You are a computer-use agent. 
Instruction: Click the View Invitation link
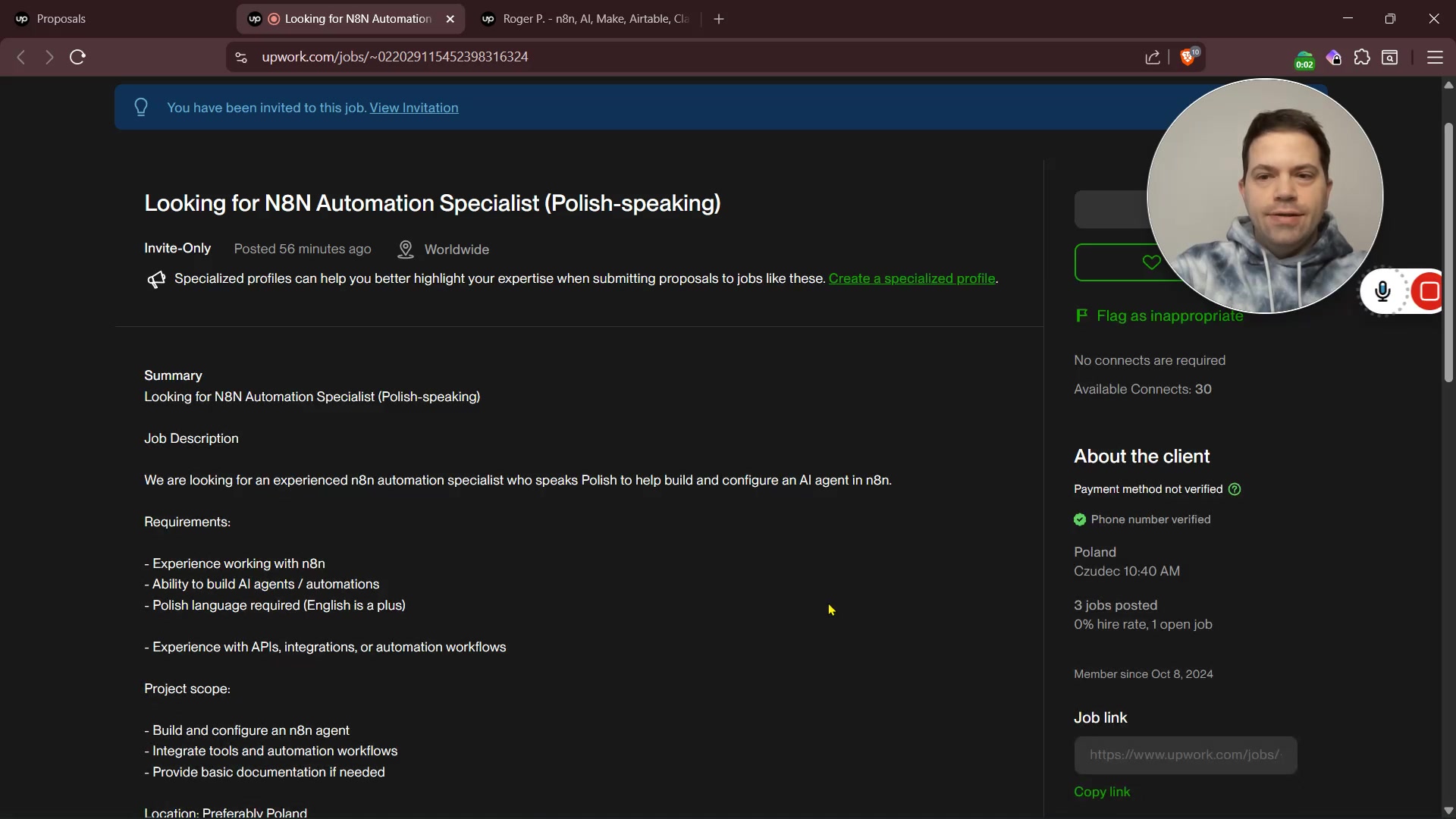click(413, 108)
